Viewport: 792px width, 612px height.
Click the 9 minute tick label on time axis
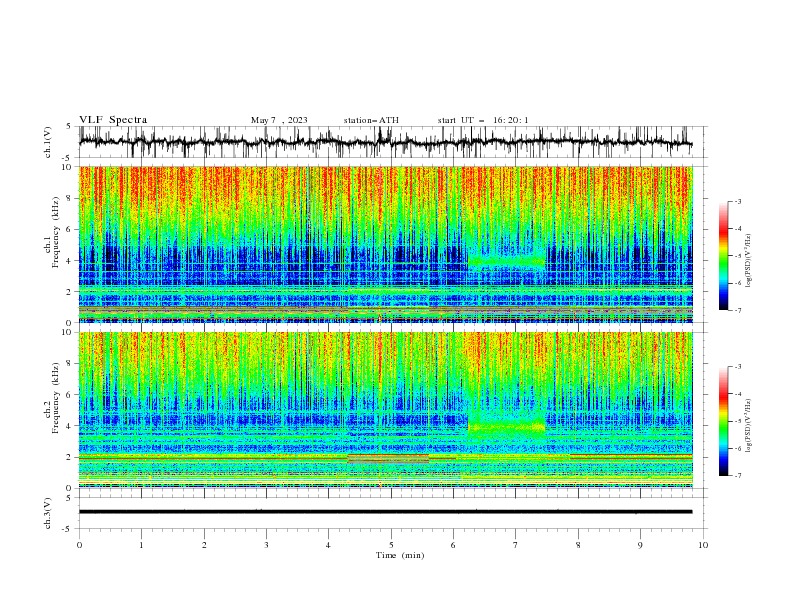[x=640, y=545]
